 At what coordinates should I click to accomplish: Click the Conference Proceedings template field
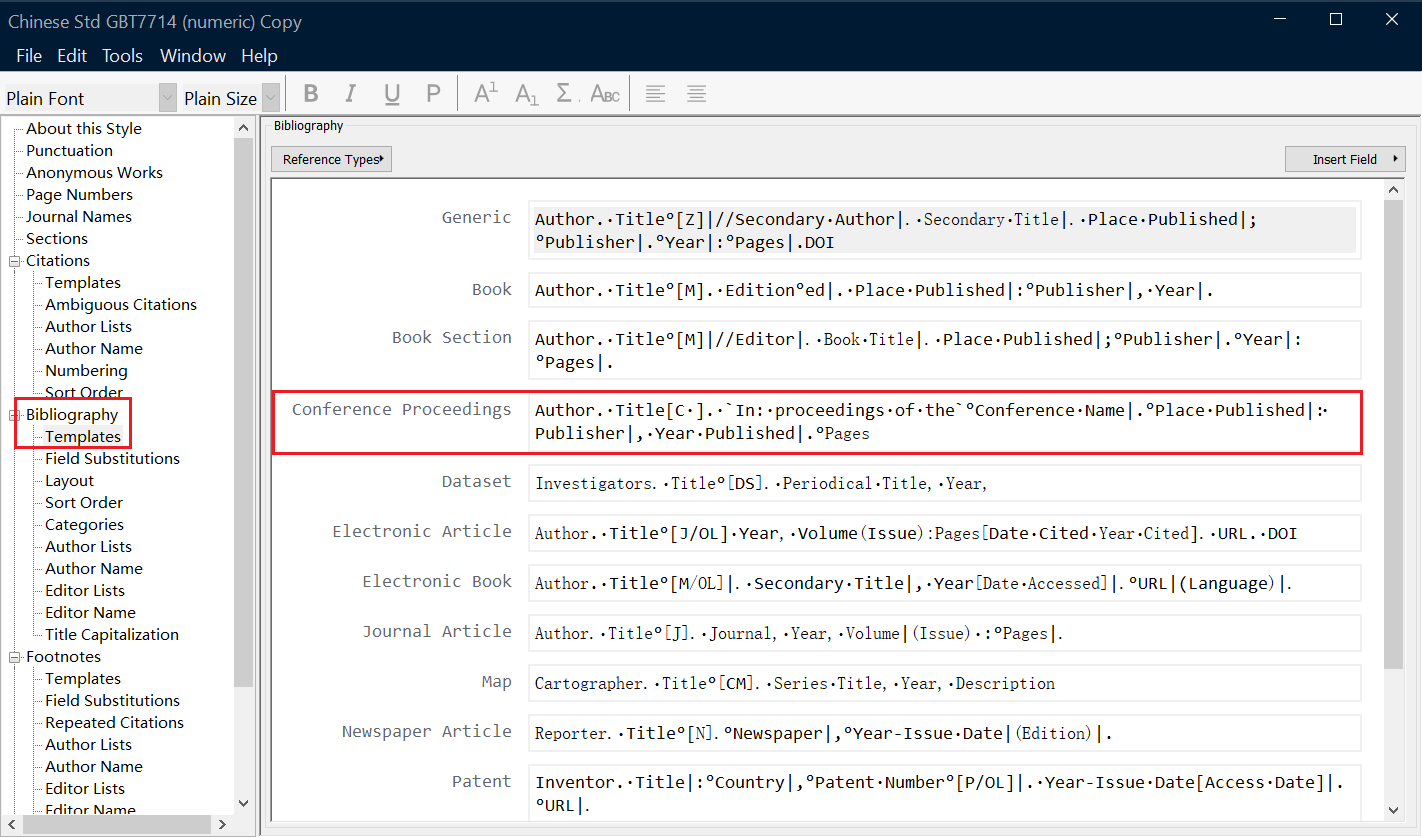point(944,421)
